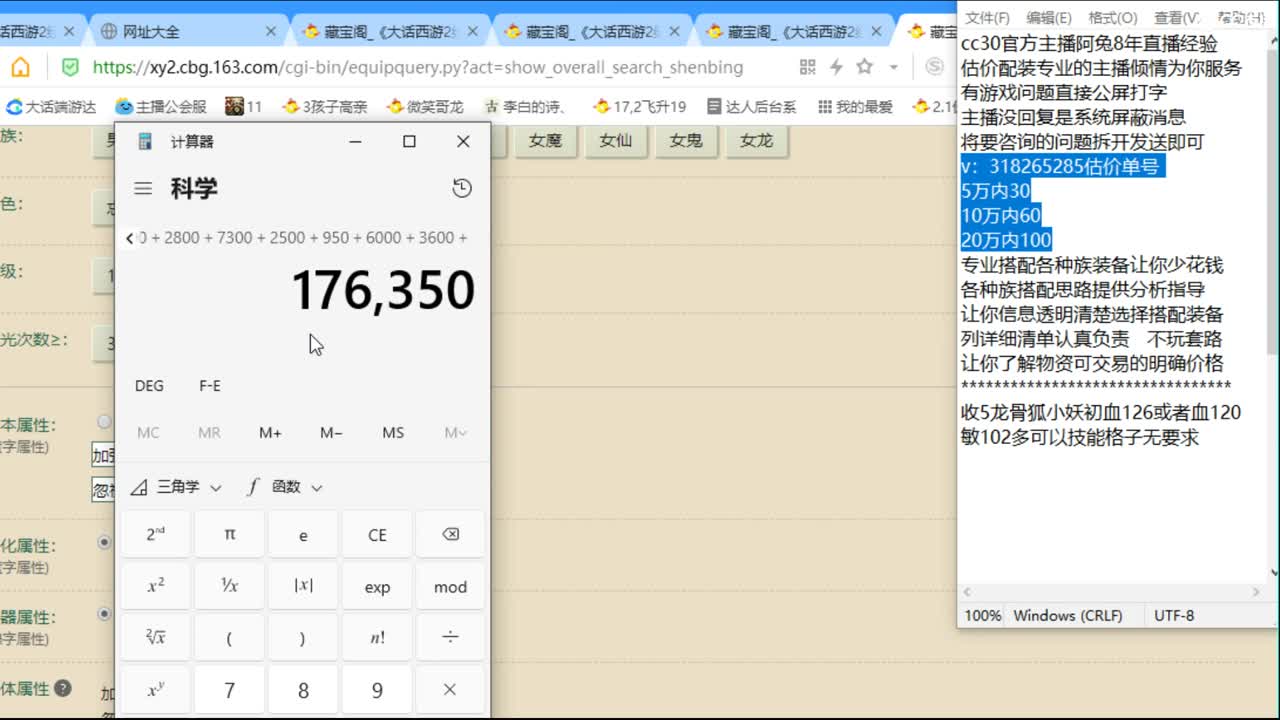Open the calculator history panel
This screenshot has height=720, width=1280.
[462, 188]
